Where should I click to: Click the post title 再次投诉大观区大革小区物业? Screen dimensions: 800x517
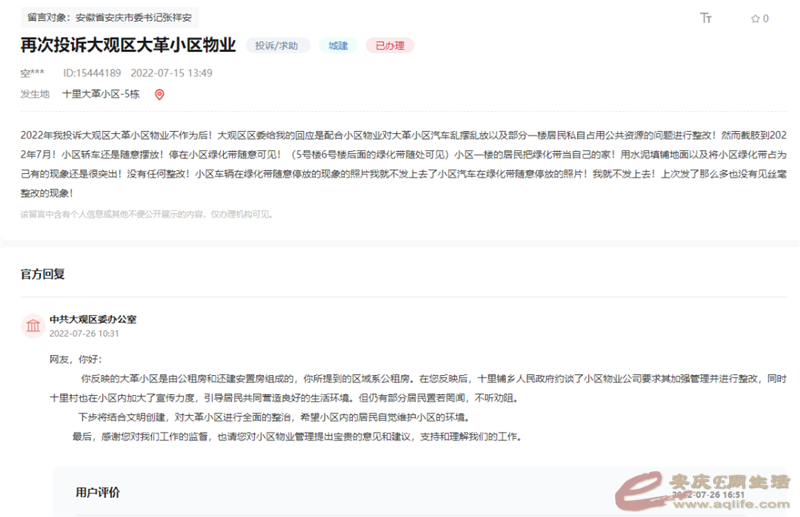click(x=128, y=45)
